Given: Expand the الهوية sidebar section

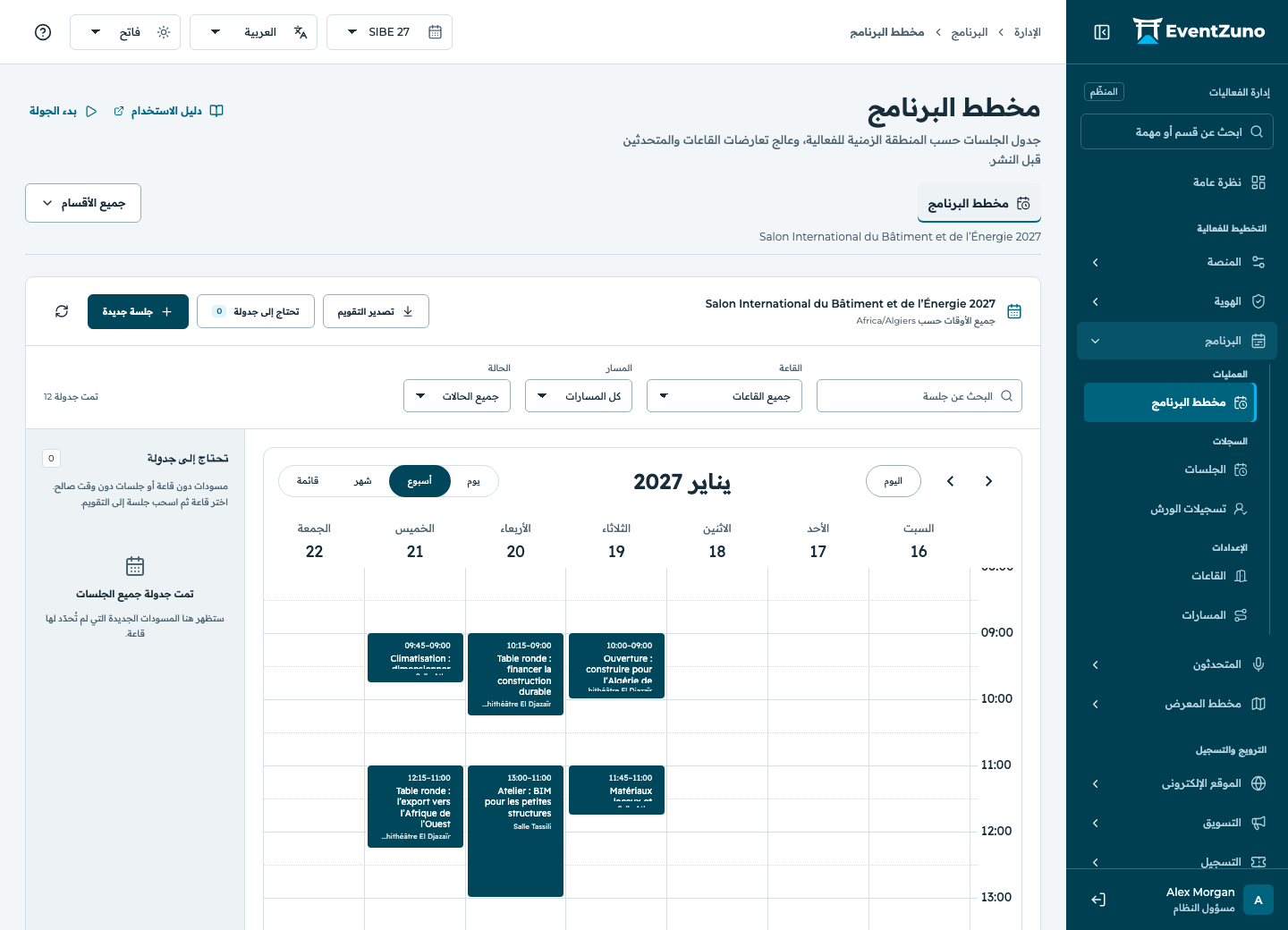Looking at the screenshot, I should tap(1177, 301).
